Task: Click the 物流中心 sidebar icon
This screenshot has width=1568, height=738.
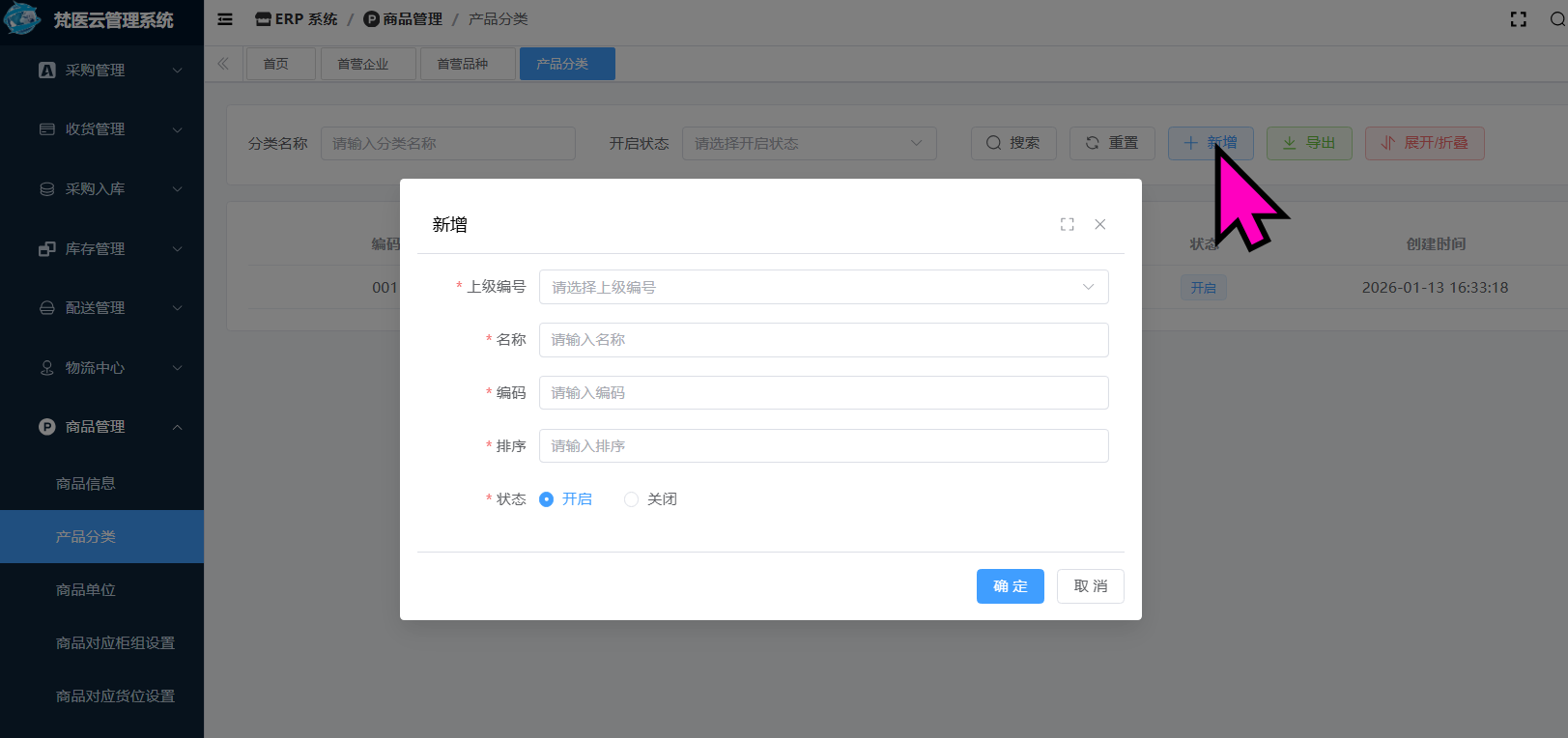Action: 46,368
